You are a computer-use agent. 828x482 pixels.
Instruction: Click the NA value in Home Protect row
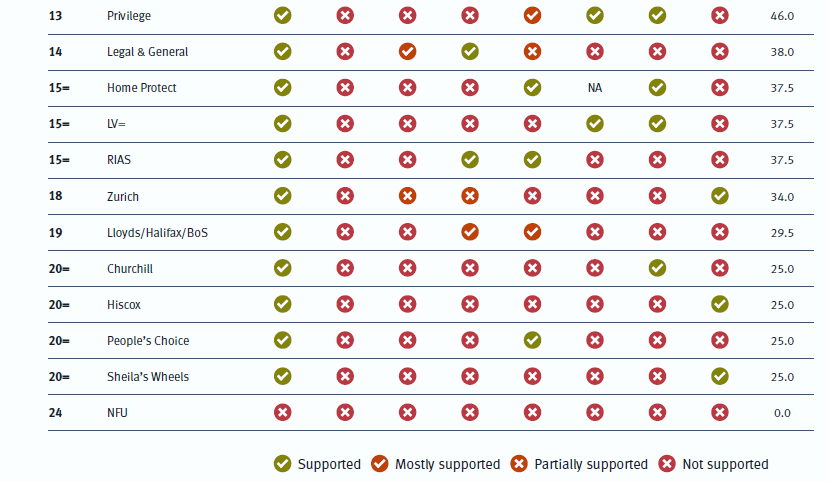[595, 88]
